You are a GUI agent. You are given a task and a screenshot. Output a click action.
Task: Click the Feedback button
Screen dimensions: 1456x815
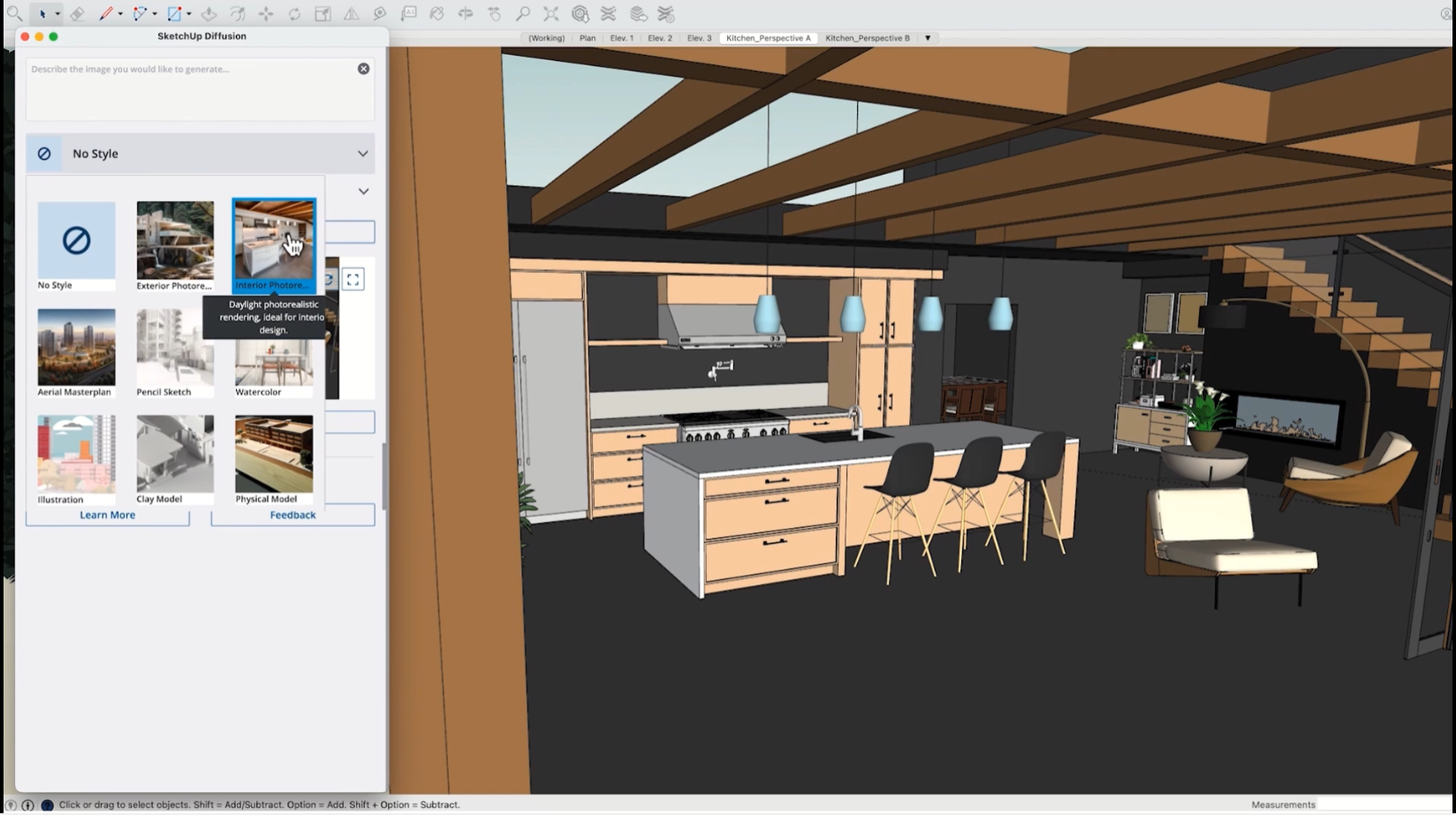click(292, 515)
